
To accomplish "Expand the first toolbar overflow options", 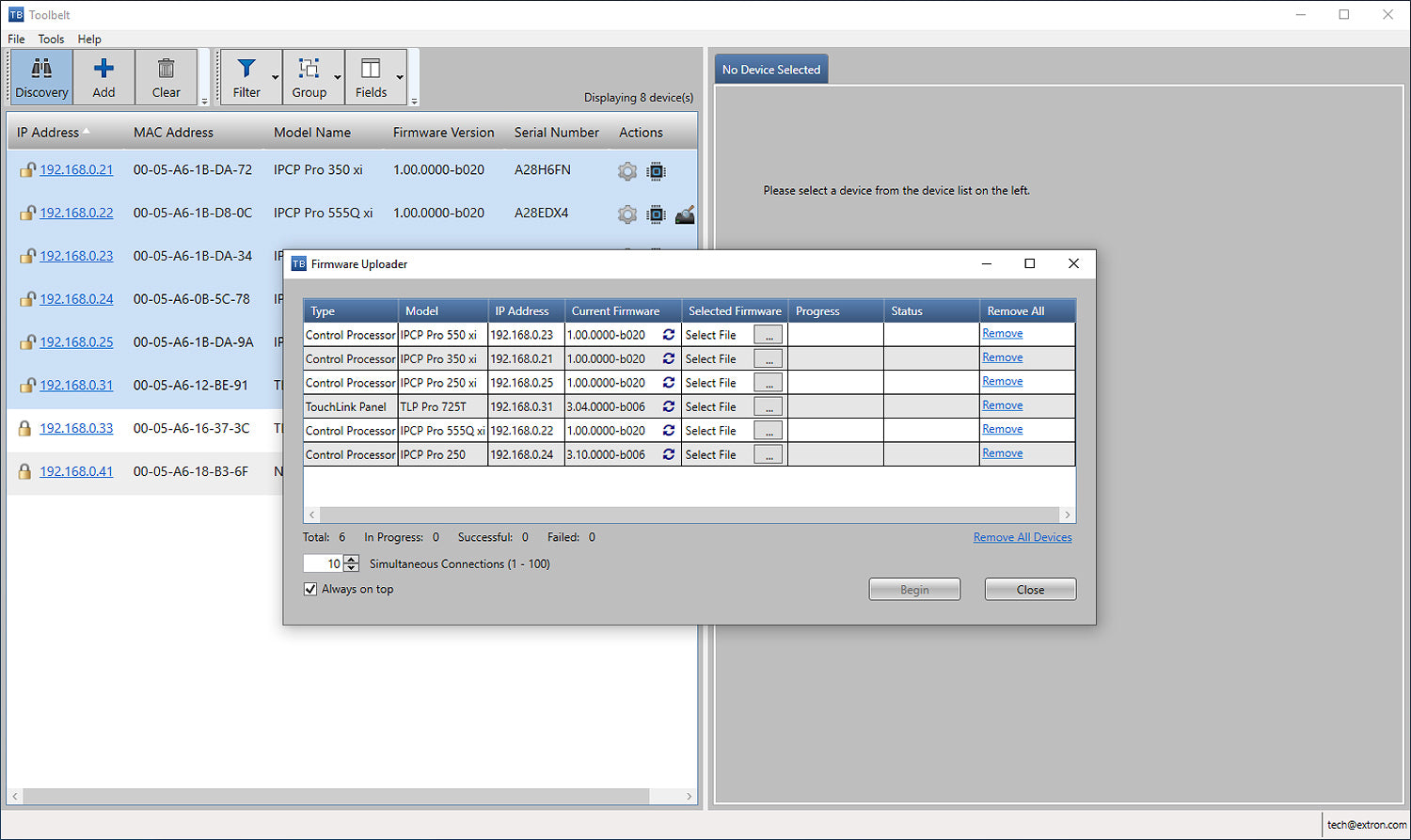I will click(x=204, y=101).
